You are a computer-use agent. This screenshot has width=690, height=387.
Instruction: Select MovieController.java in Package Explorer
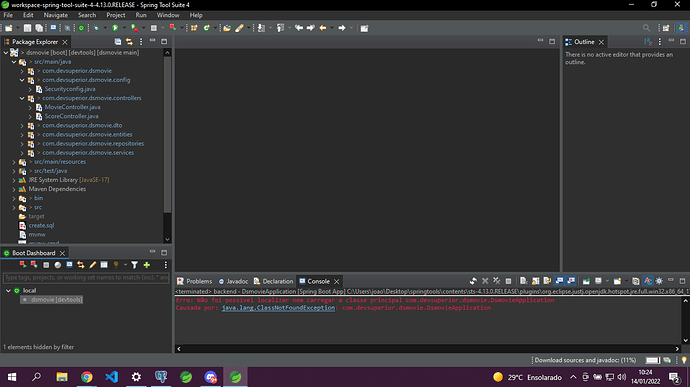(x=72, y=107)
